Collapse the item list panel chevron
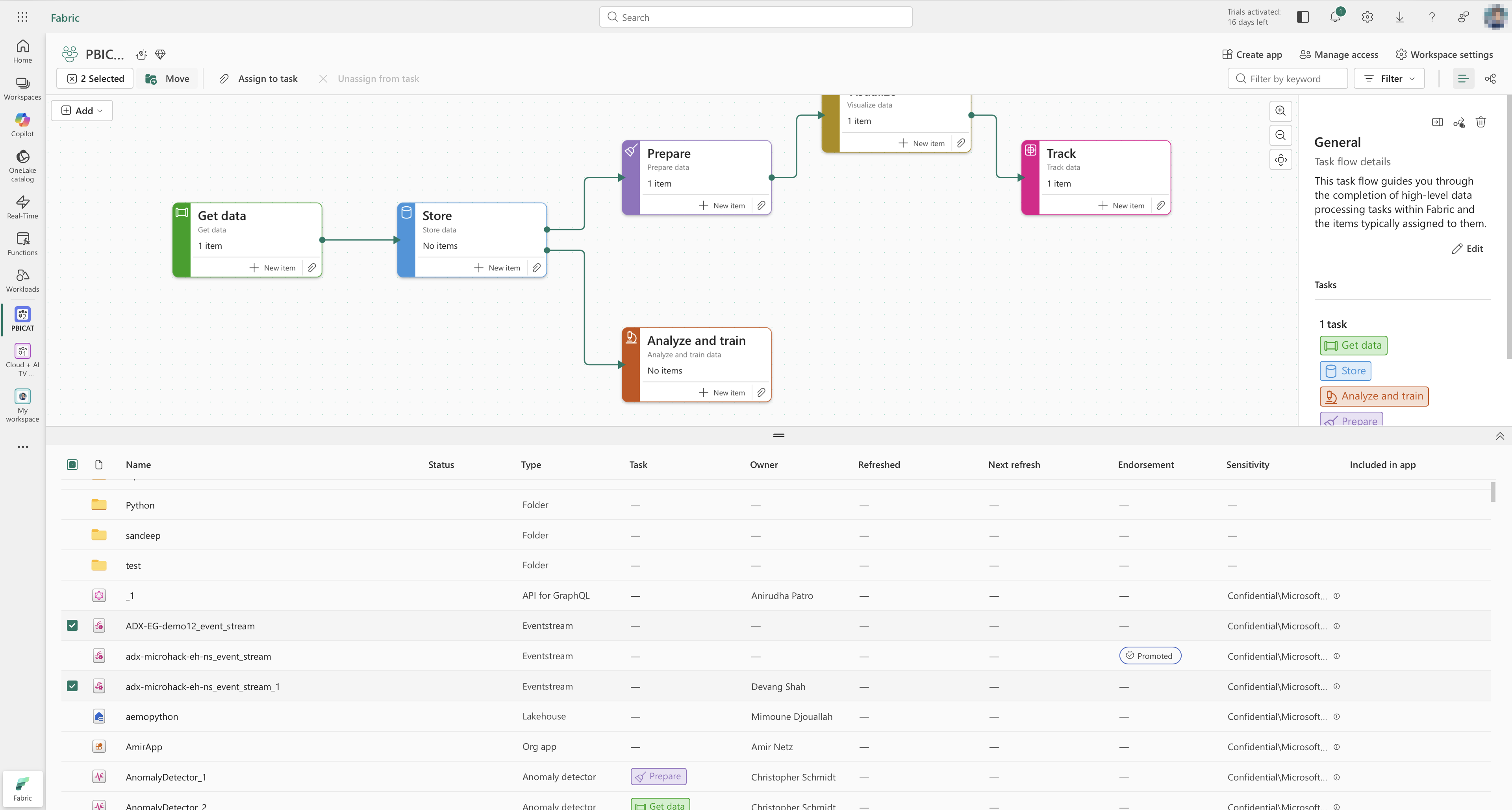The image size is (1512, 810). [1500, 436]
